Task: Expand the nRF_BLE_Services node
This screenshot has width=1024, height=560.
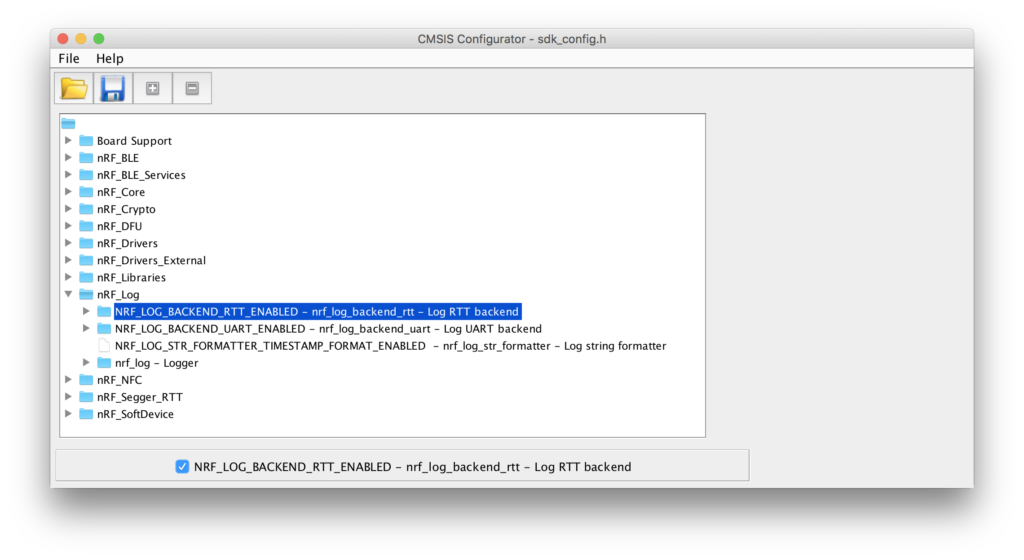Action: coord(68,174)
